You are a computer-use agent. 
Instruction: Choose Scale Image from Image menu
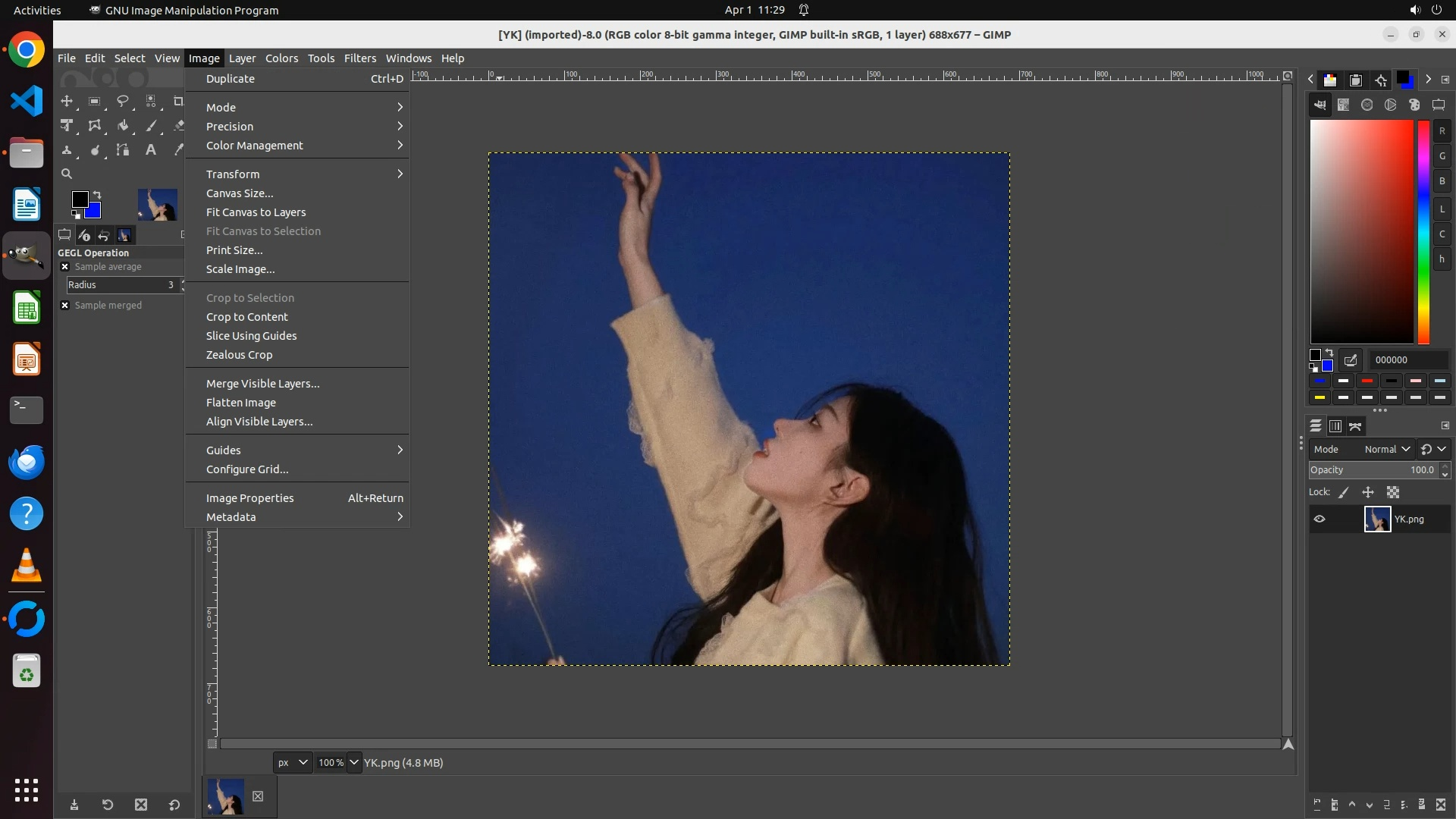[x=240, y=269]
